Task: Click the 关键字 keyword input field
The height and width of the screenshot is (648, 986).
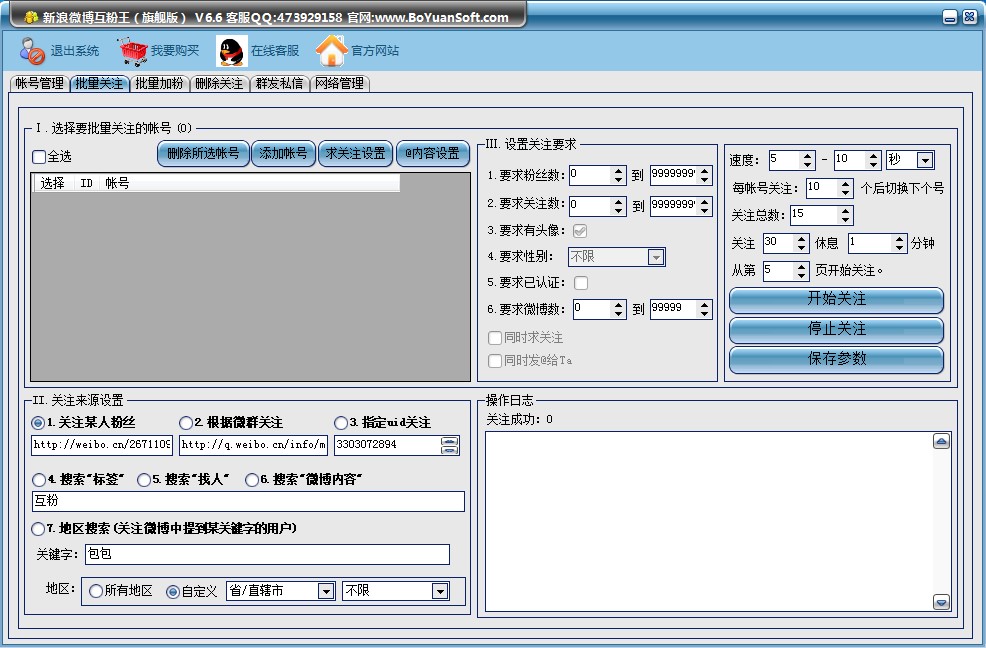Action: pyautogui.click(x=267, y=554)
